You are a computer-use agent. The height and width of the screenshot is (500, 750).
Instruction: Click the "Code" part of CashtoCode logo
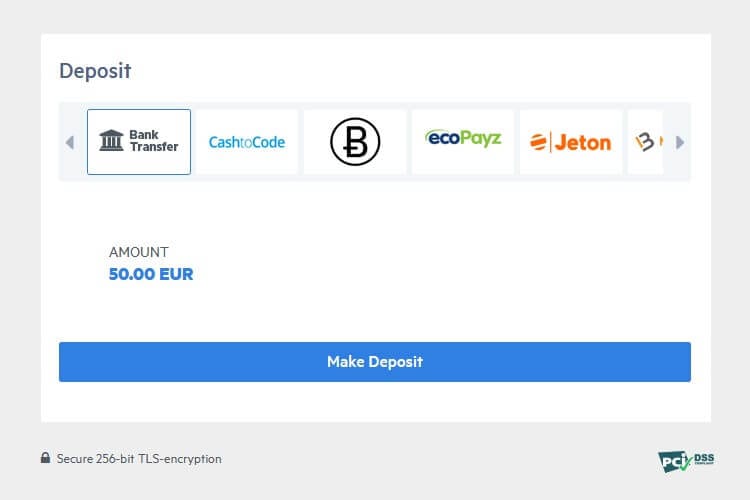pos(267,142)
